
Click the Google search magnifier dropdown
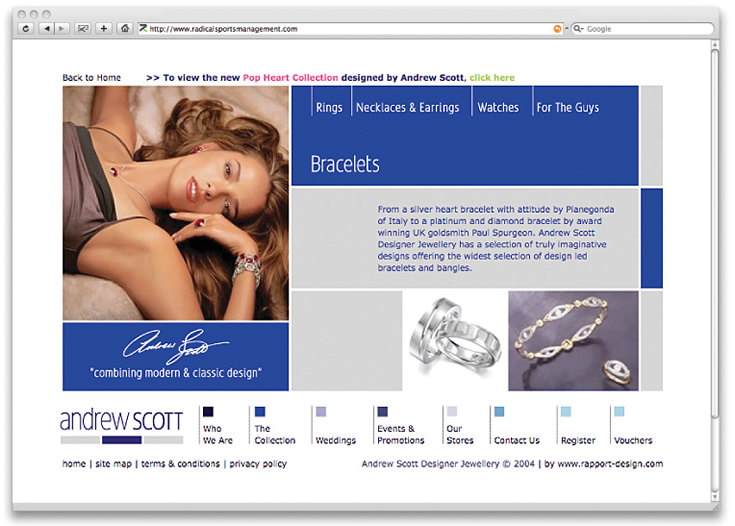tap(578, 29)
